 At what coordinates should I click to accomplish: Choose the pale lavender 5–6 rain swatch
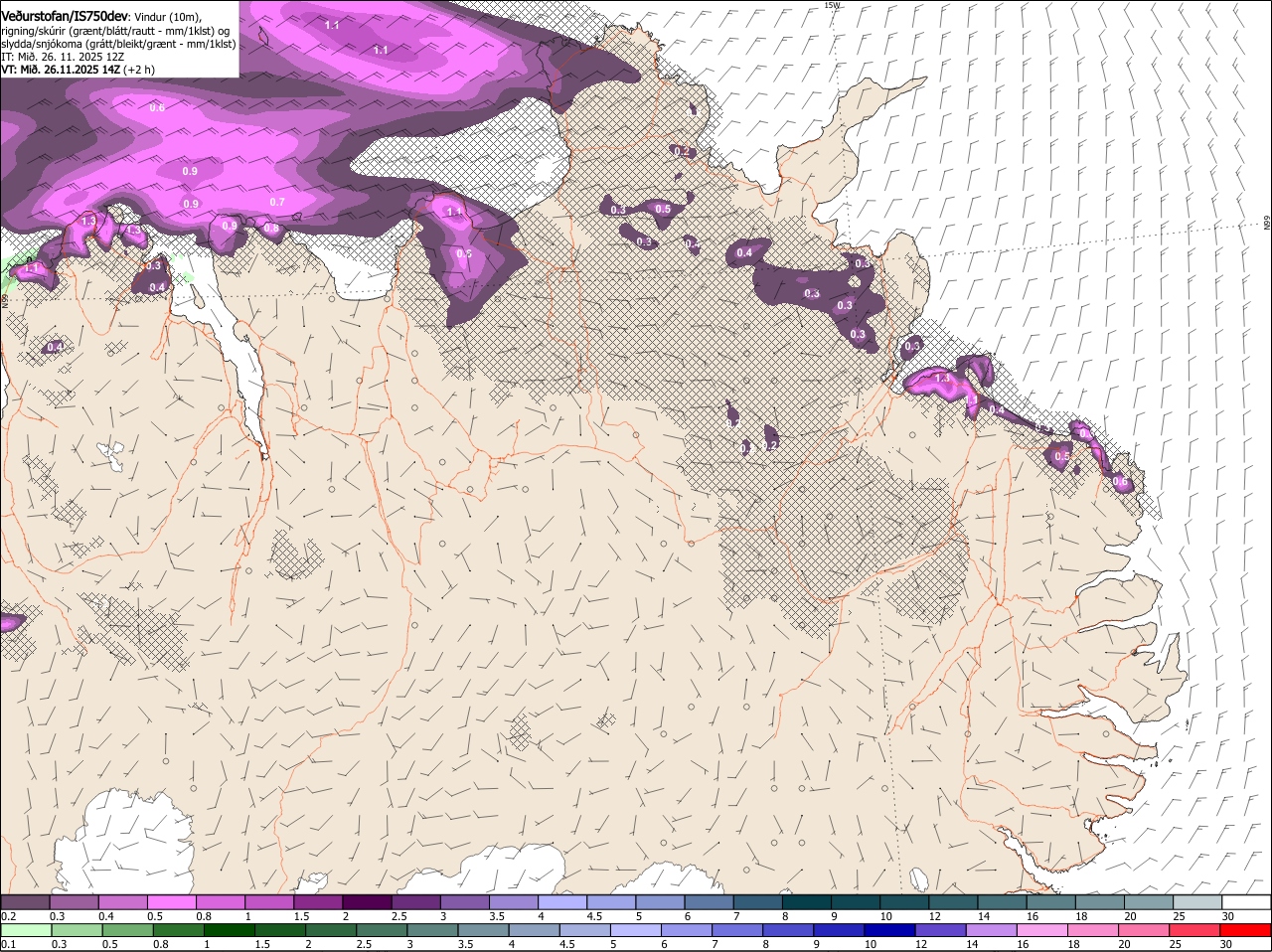coord(635,930)
